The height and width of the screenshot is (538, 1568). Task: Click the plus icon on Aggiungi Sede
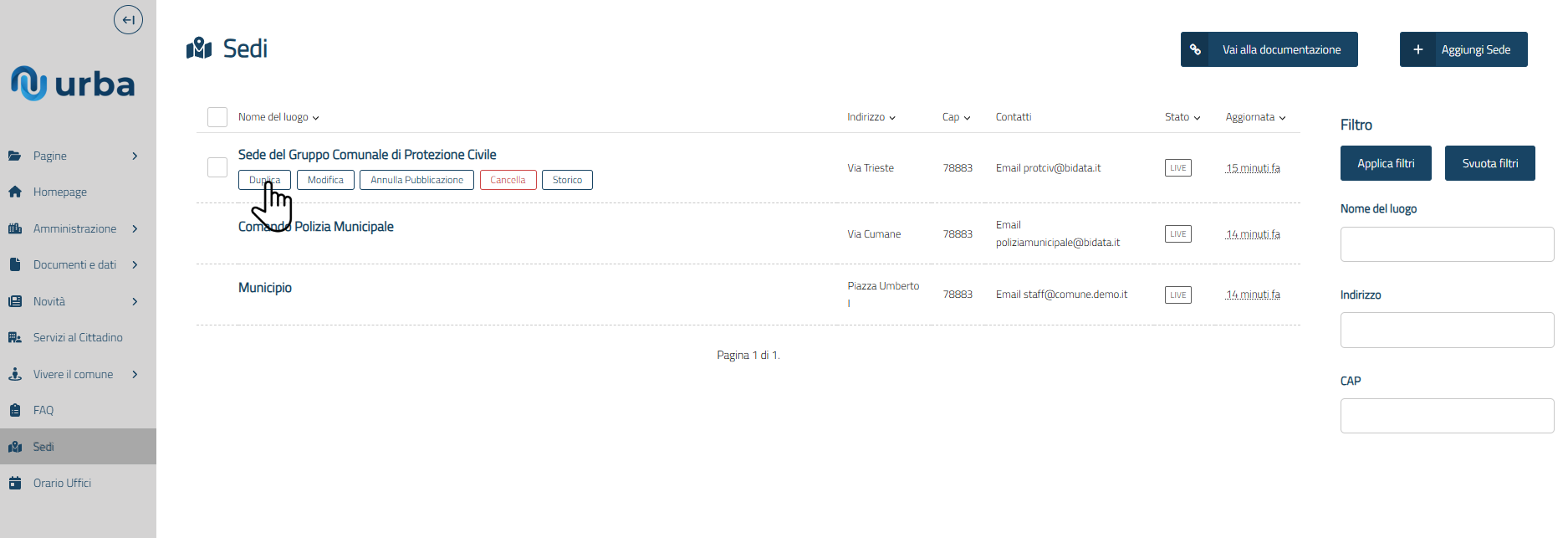pos(1417,49)
